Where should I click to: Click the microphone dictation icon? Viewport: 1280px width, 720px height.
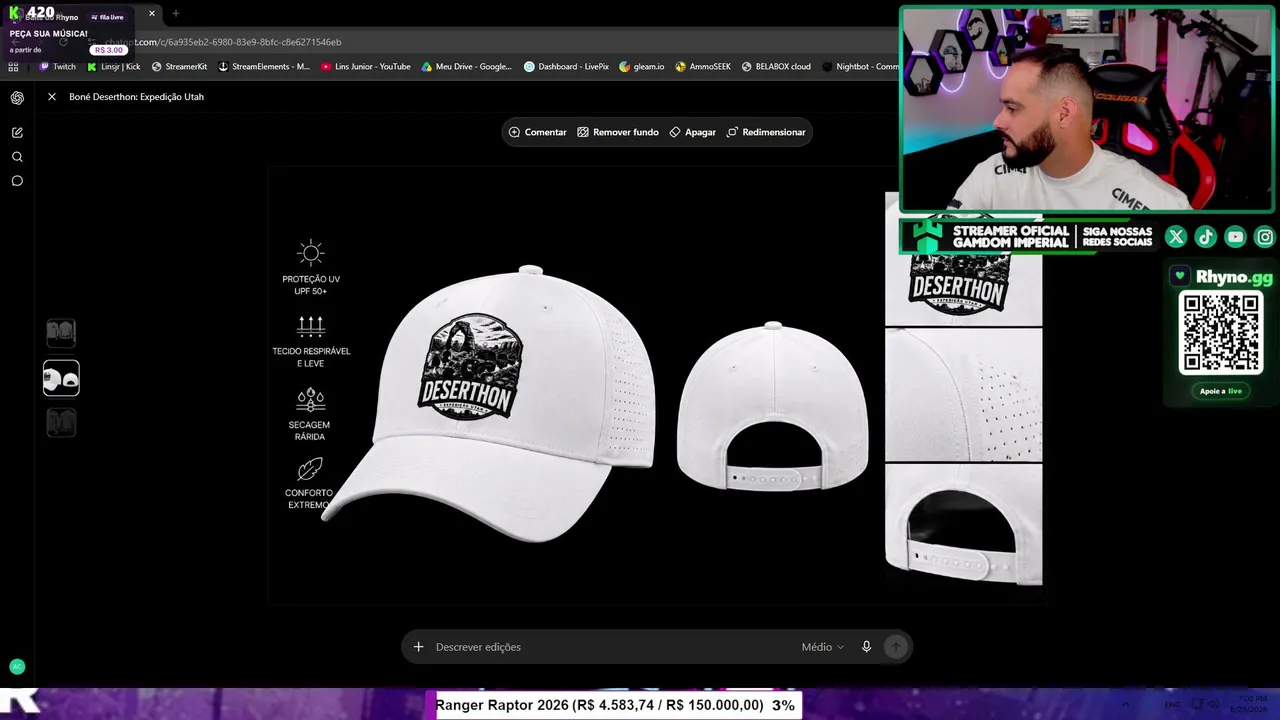click(x=866, y=647)
